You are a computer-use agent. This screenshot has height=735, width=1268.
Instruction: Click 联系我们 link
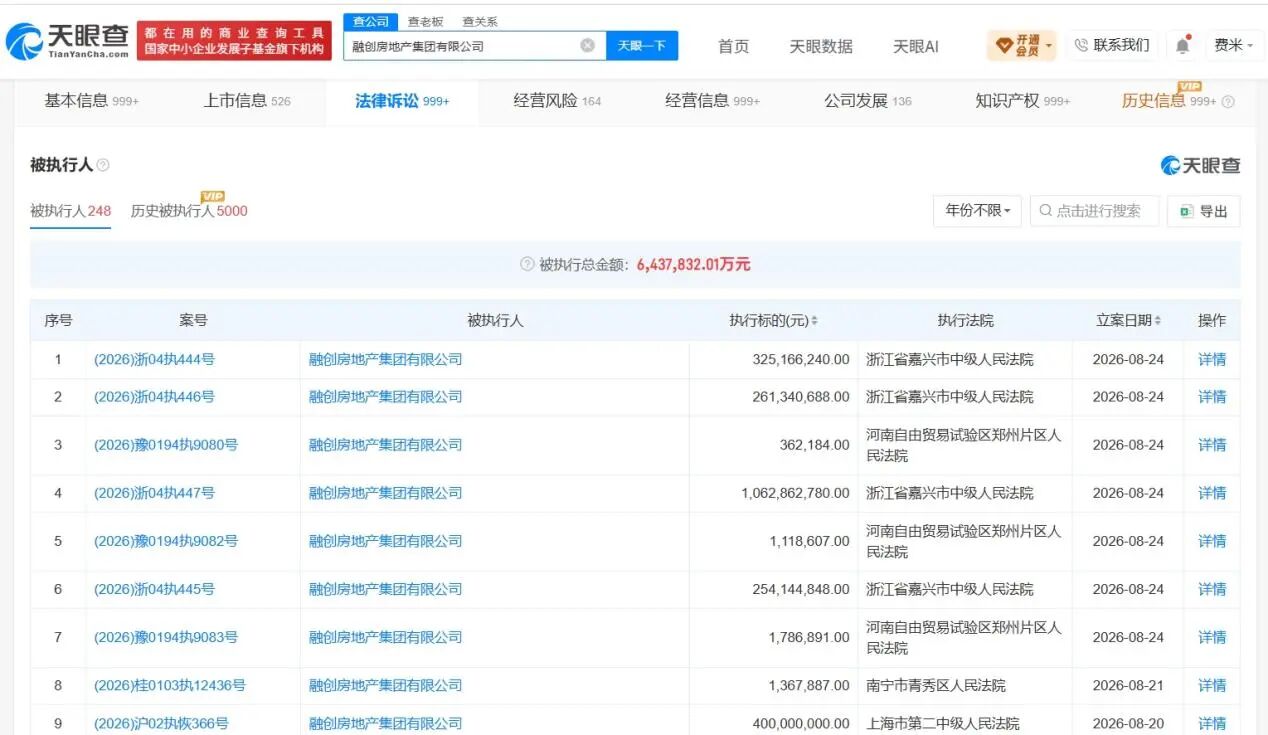coord(1121,46)
